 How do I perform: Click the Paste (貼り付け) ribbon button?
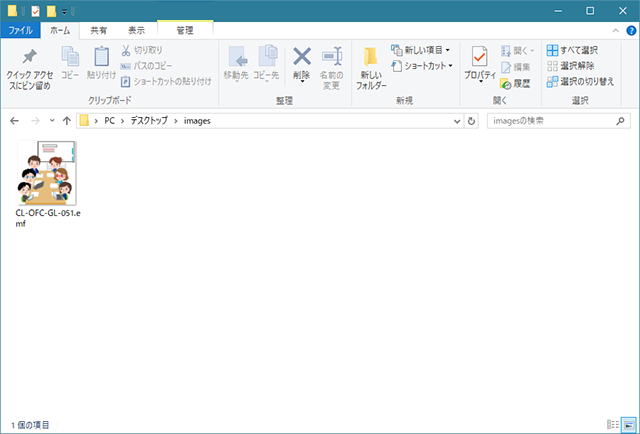pyautogui.click(x=101, y=62)
